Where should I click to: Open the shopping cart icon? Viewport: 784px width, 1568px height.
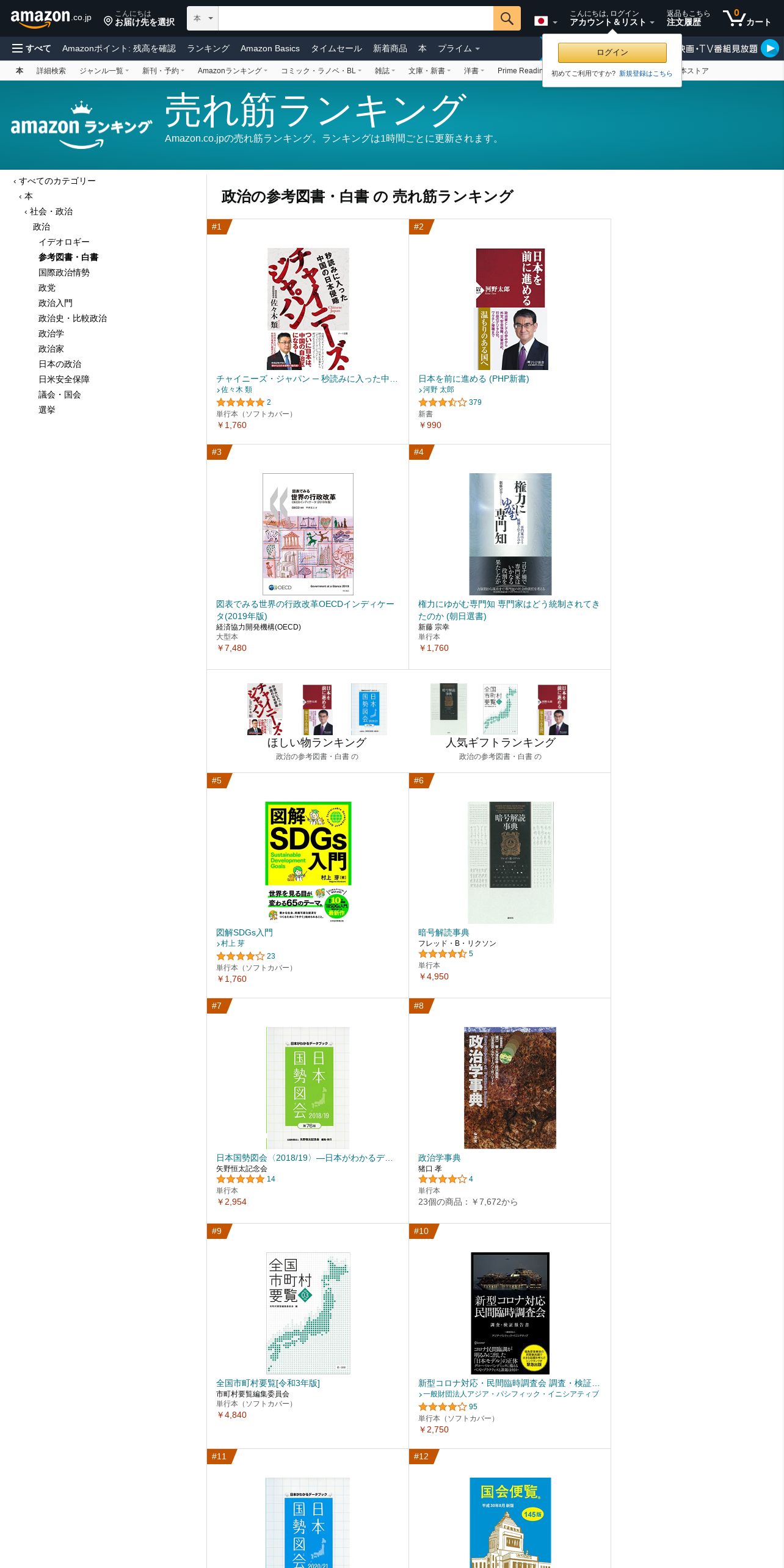pyautogui.click(x=747, y=18)
